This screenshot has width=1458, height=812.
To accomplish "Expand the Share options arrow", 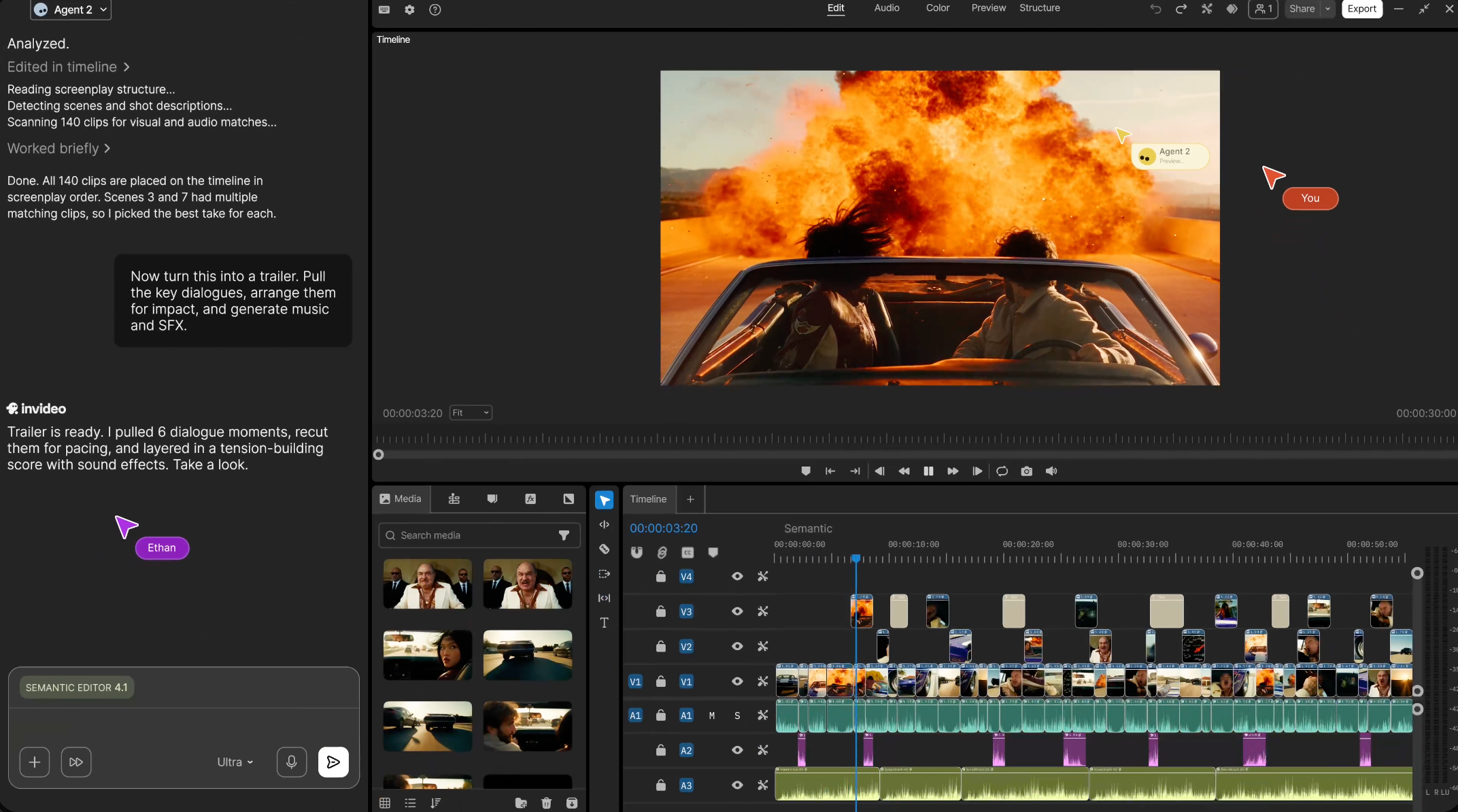I will point(1327,9).
